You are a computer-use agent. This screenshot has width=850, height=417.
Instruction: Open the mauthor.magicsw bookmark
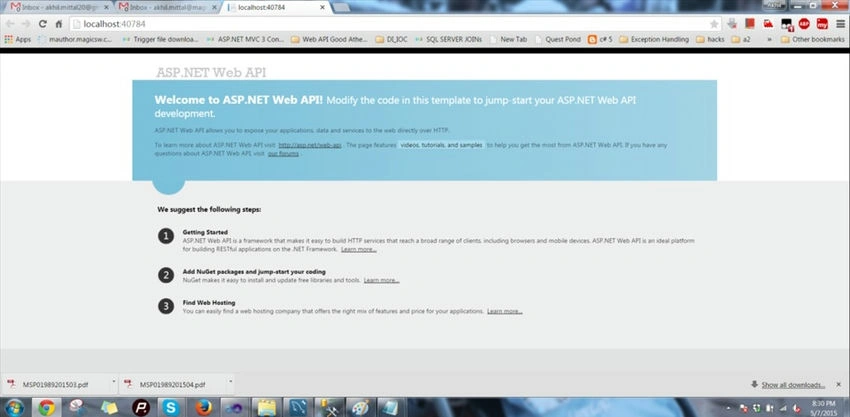pyautogui.click(x=75, y=40)
